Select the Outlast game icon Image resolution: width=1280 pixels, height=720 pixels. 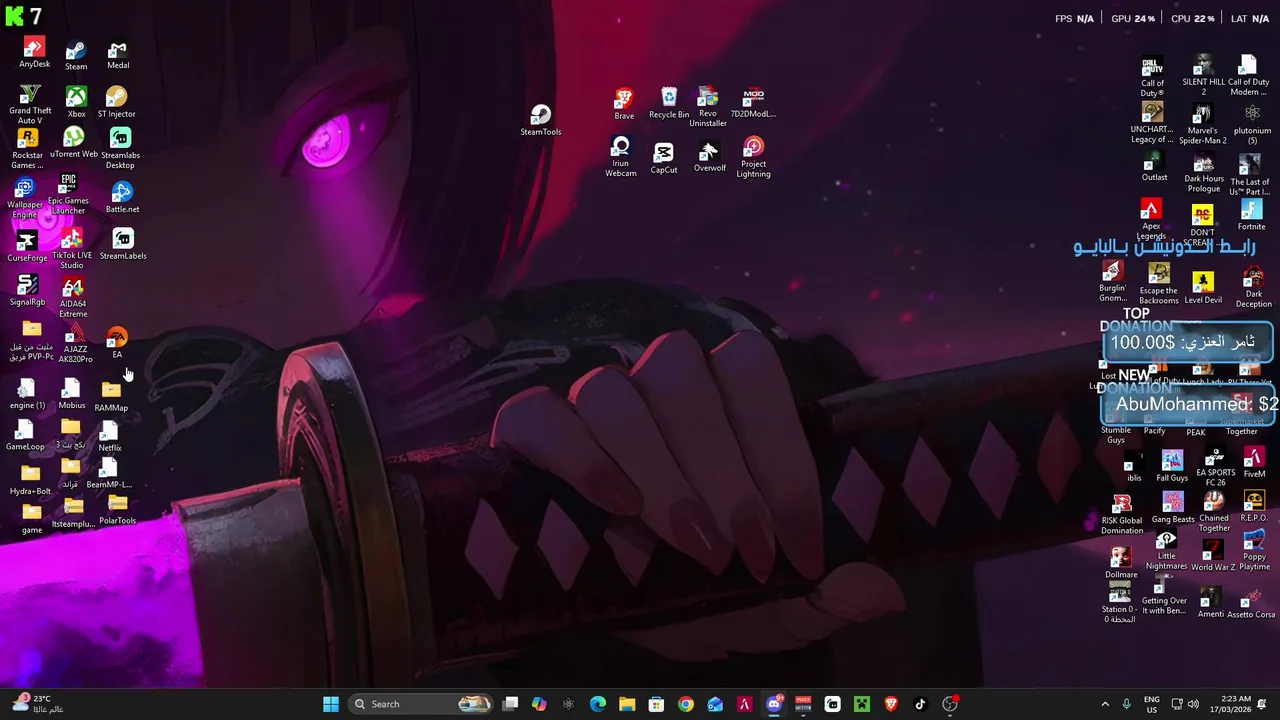coord(1155,168)
